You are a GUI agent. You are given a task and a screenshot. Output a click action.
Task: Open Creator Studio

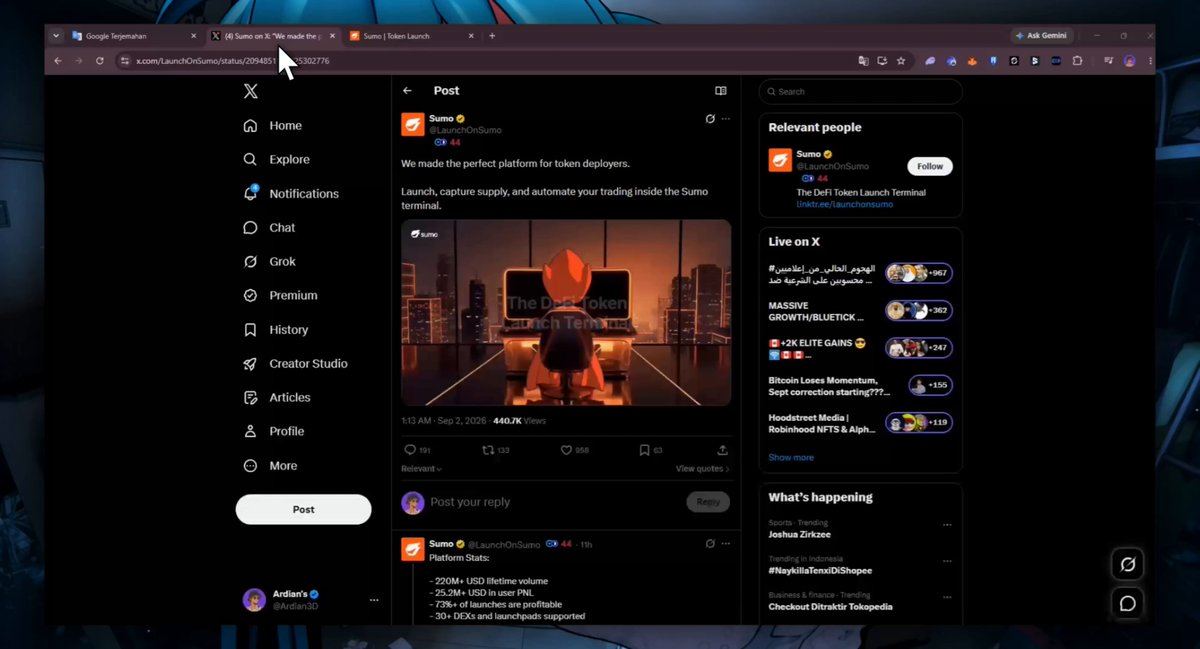point(295,364)
